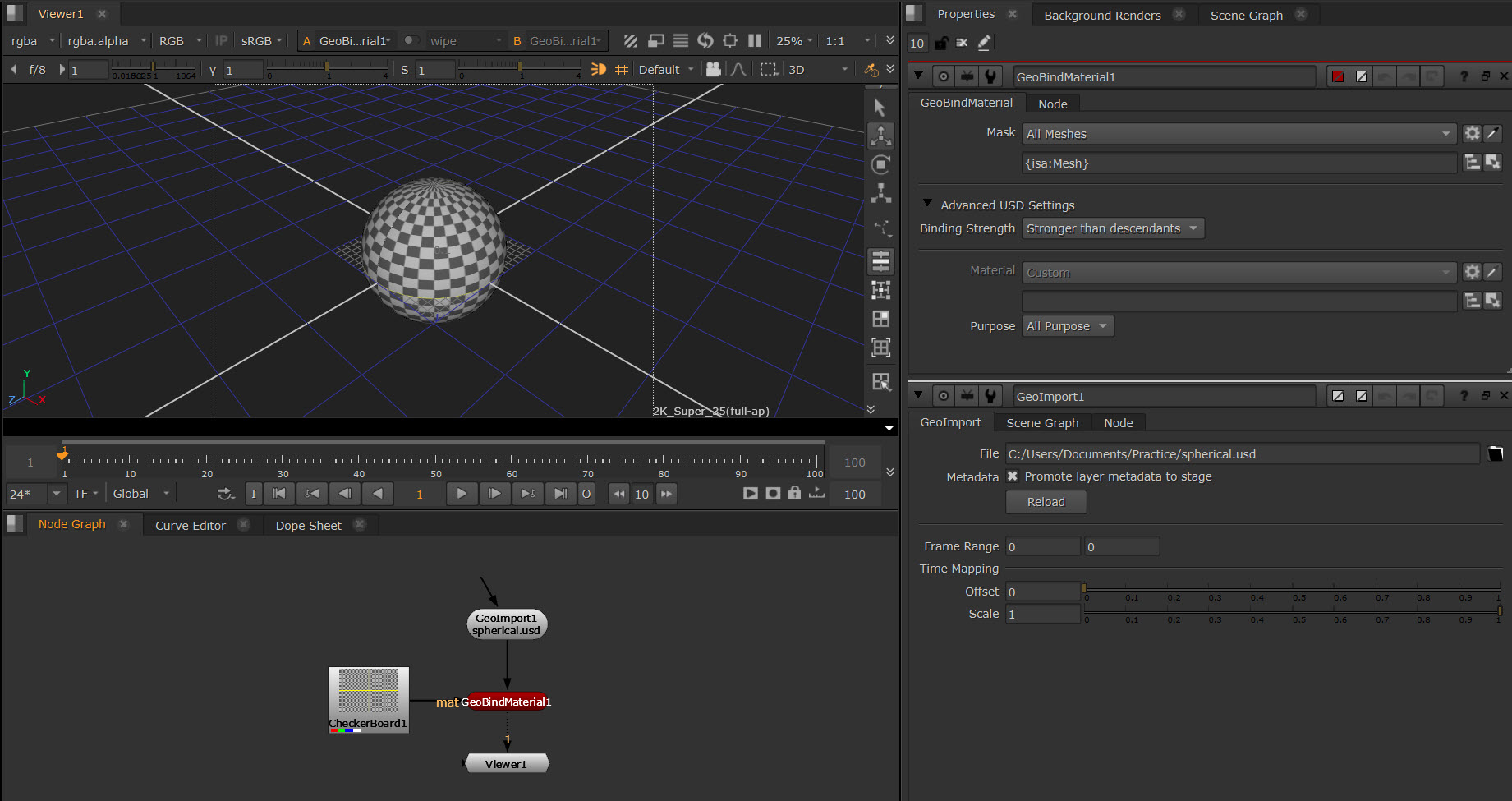Click the Offset slider track
Screen dimensions: 1512x801
(1291, 589)
